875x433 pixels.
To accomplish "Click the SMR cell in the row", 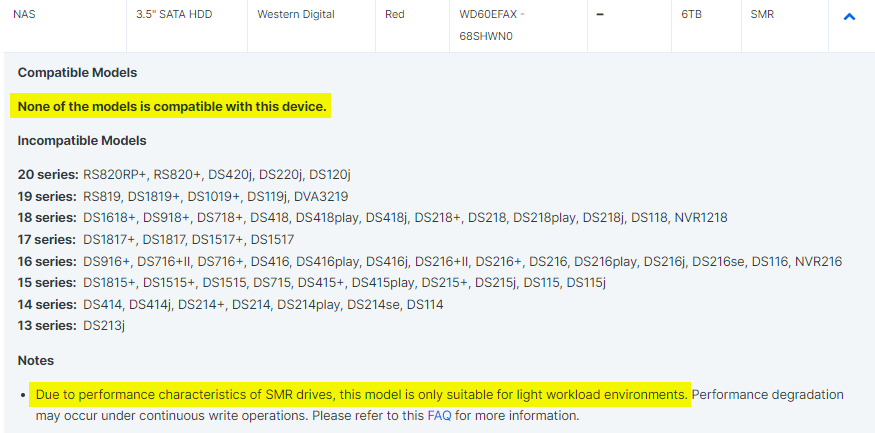I will tap(762, 15).
